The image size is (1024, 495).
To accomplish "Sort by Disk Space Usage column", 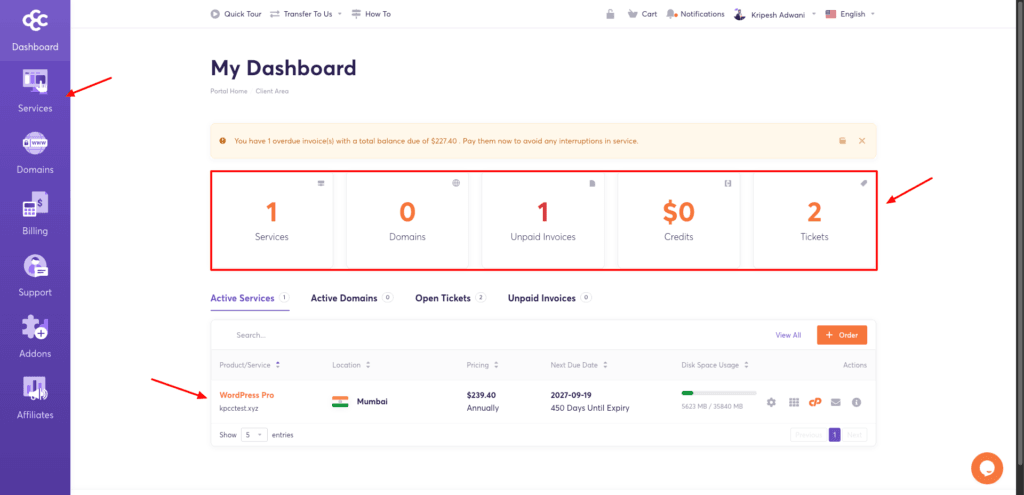I will point(715,365).
